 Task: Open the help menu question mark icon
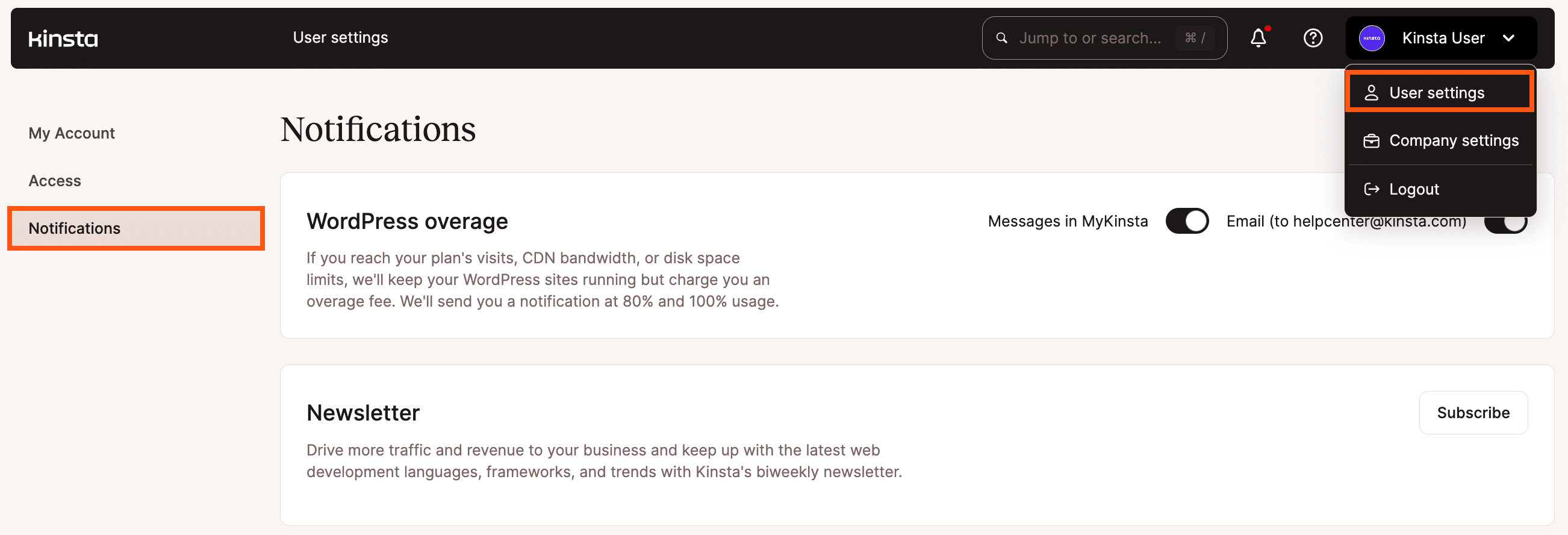click(1313, 38)
